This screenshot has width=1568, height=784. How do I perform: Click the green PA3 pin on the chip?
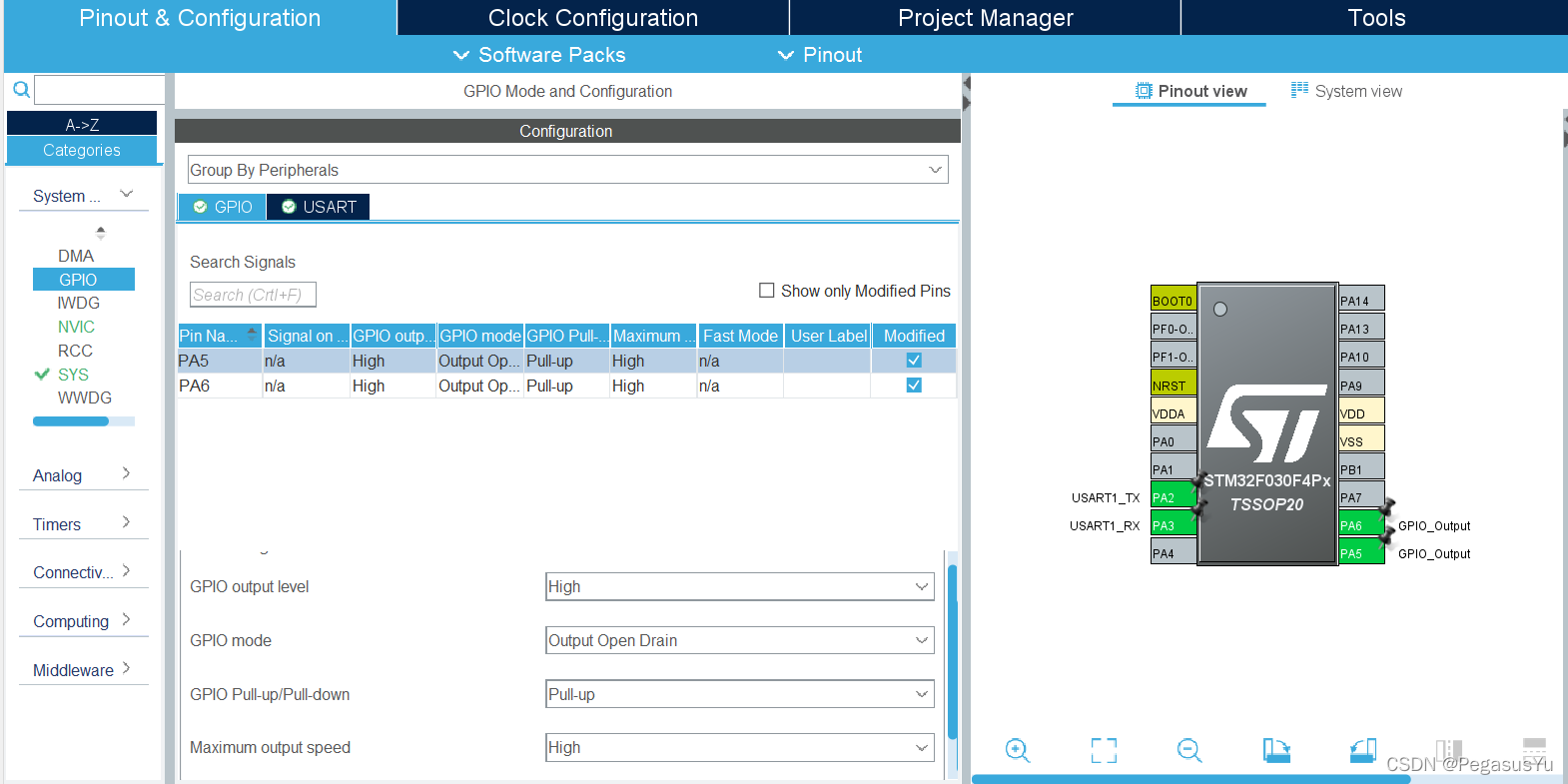click(x=1173, y=524)
